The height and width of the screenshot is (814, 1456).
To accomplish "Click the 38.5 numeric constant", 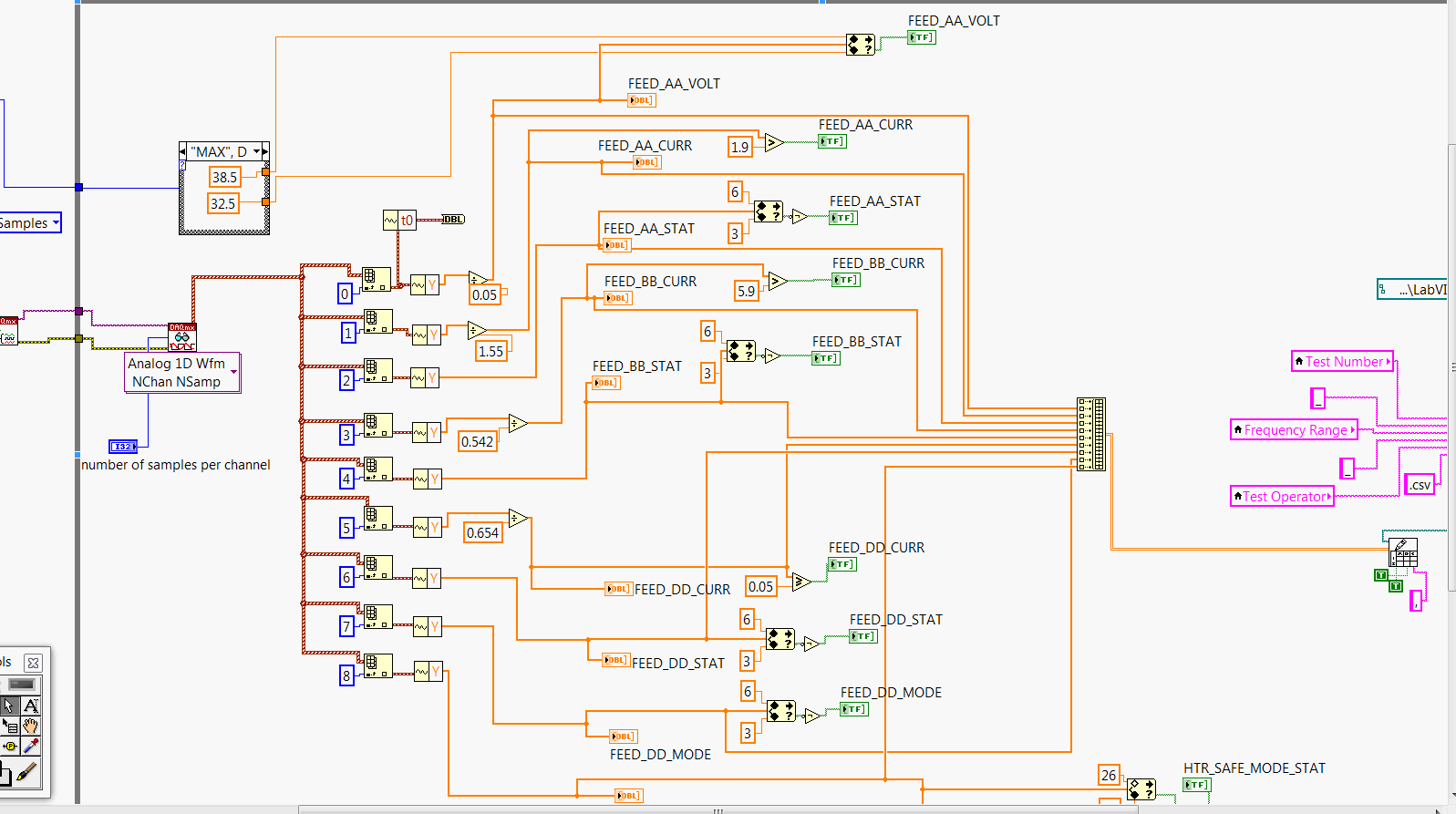I will click(224, 177).
